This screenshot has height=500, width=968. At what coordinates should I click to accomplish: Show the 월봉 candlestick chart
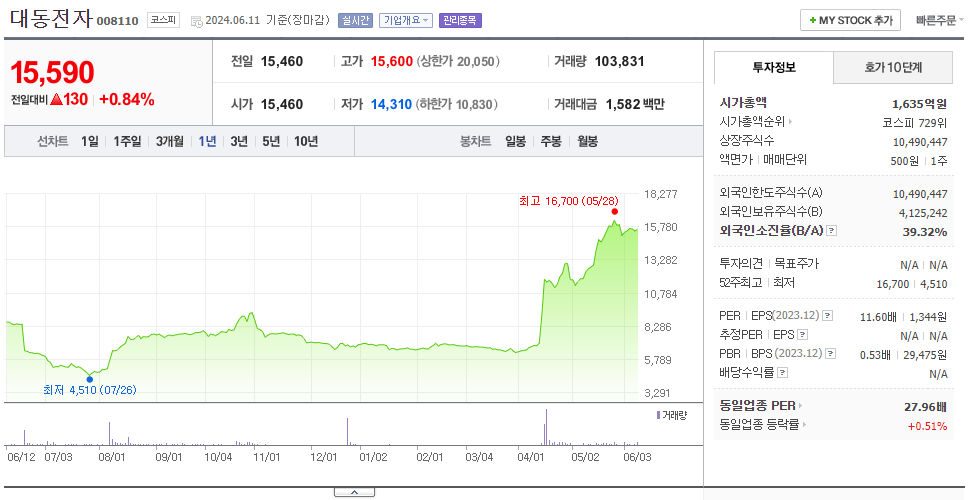(x=588, y=141)
